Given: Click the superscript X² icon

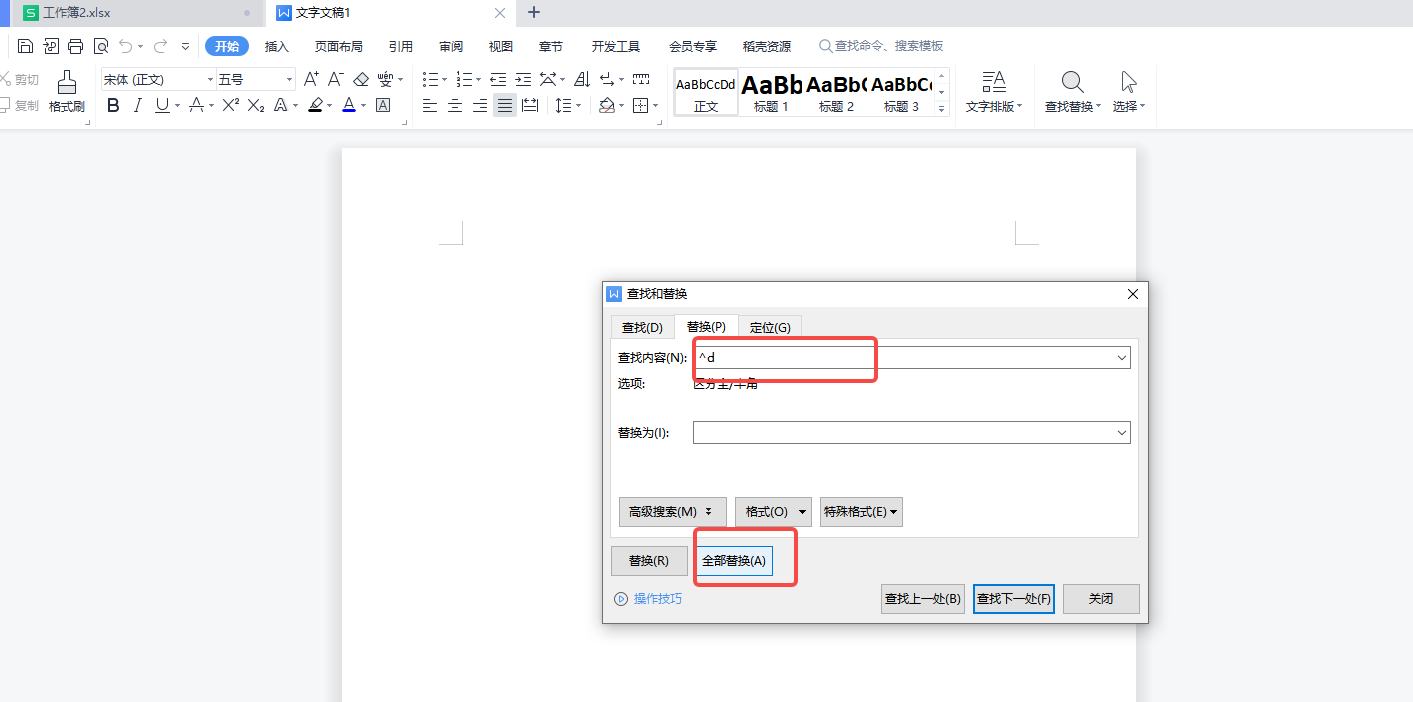Looking at the screenshot, I should 230,105.
